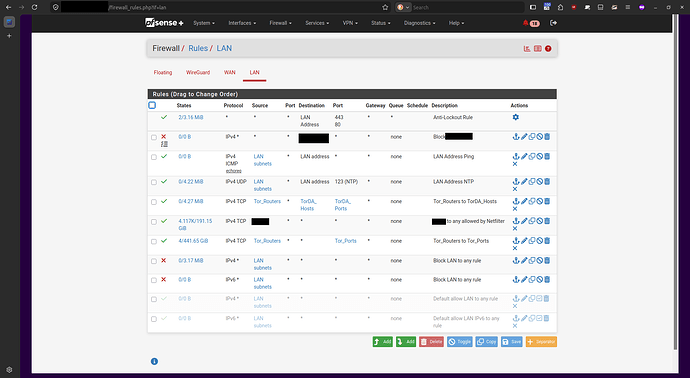Enable the Default allow LAN to any rule

point(540,298)
